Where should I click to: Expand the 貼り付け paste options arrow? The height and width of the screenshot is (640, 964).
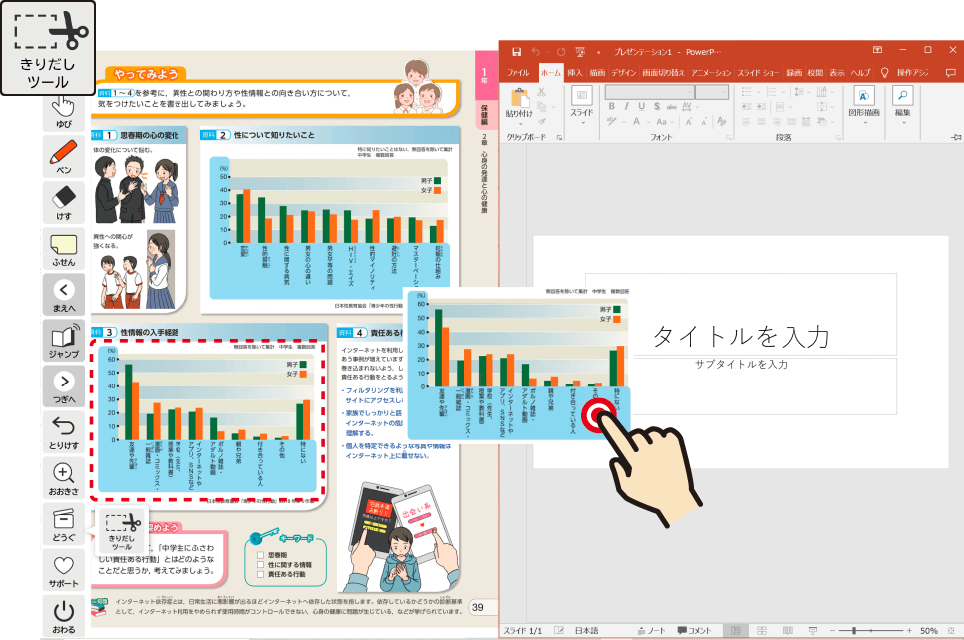pos(520,124)
